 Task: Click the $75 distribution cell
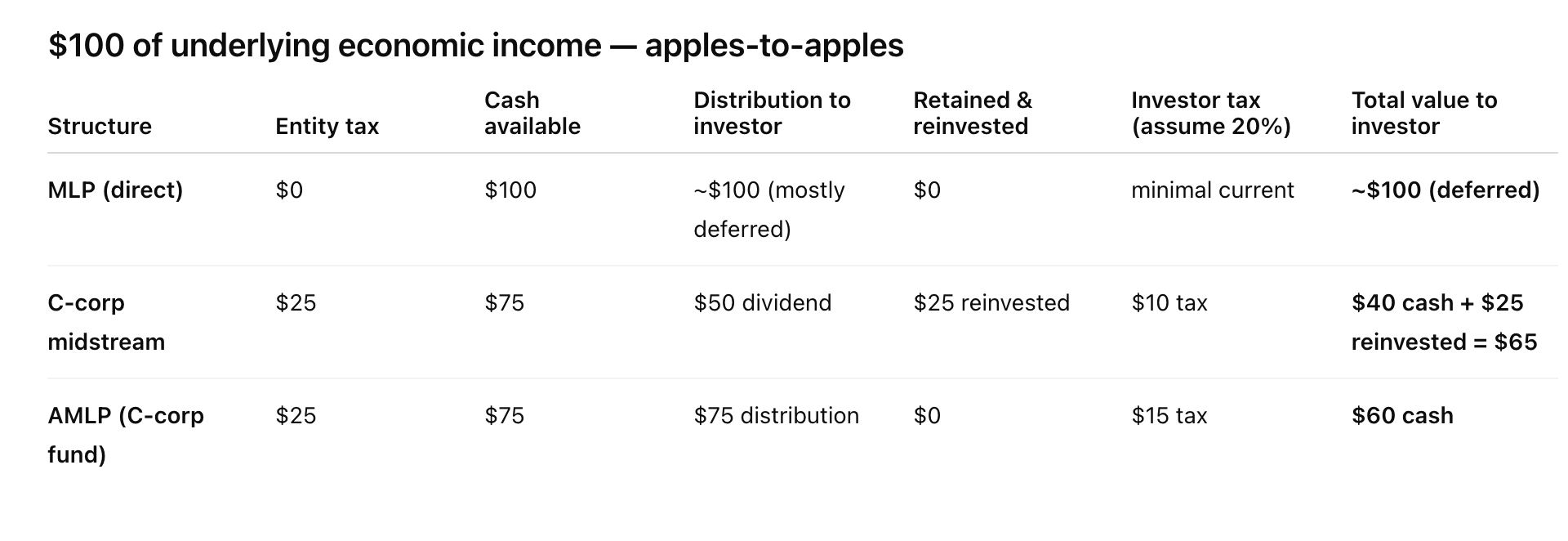[x=776, y=415]
